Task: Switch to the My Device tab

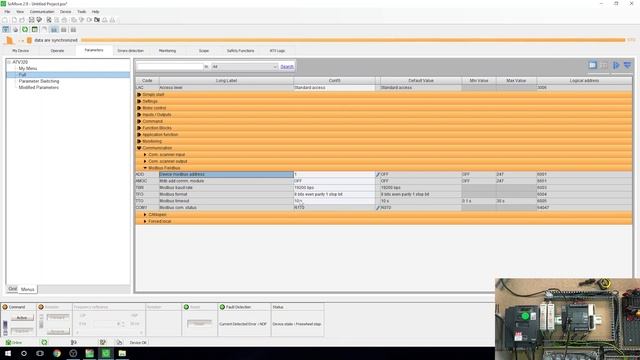Action: 20,51
